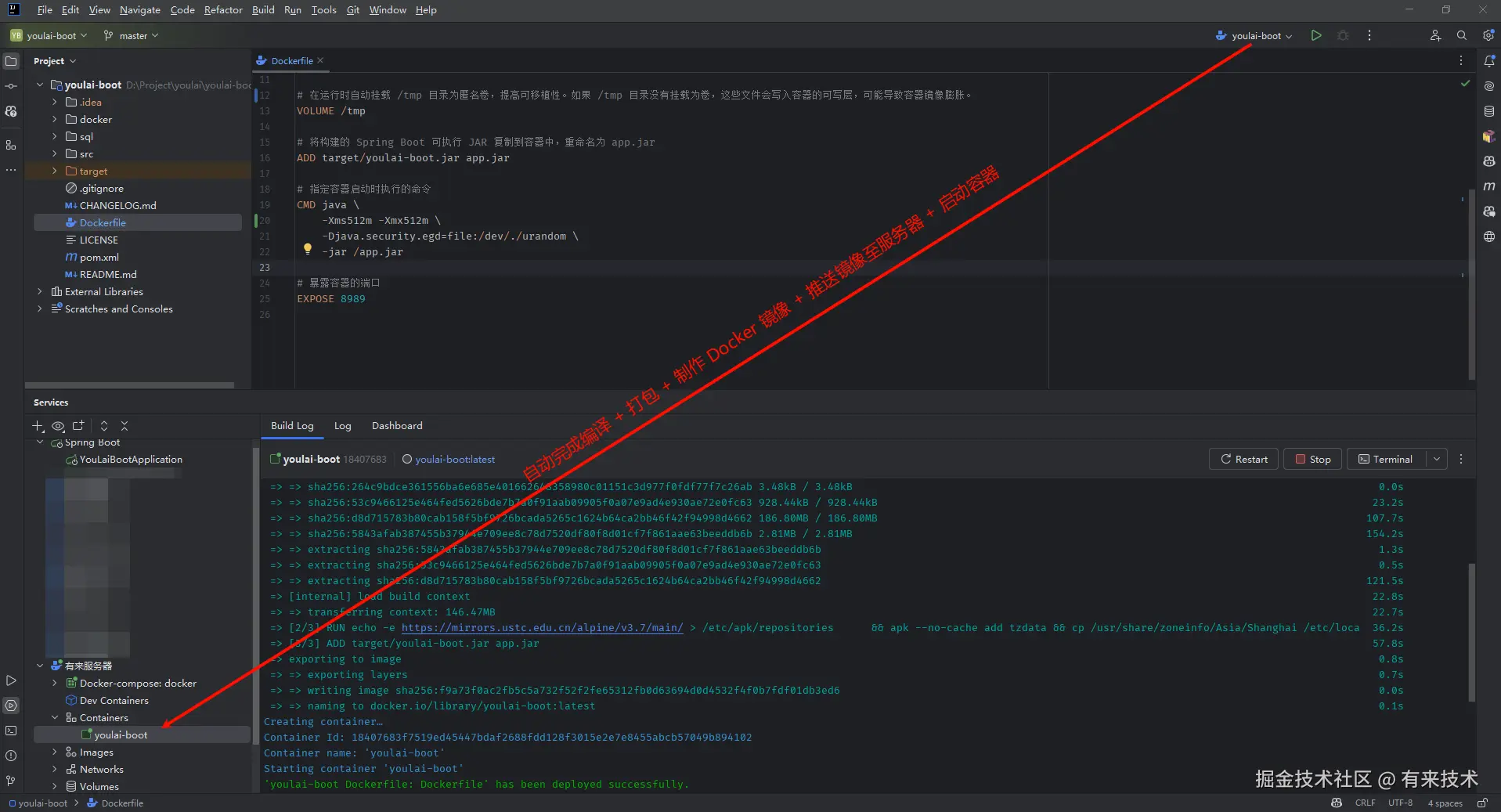
Task: Open the Structure tool window icon
Action: coord(11,145)
